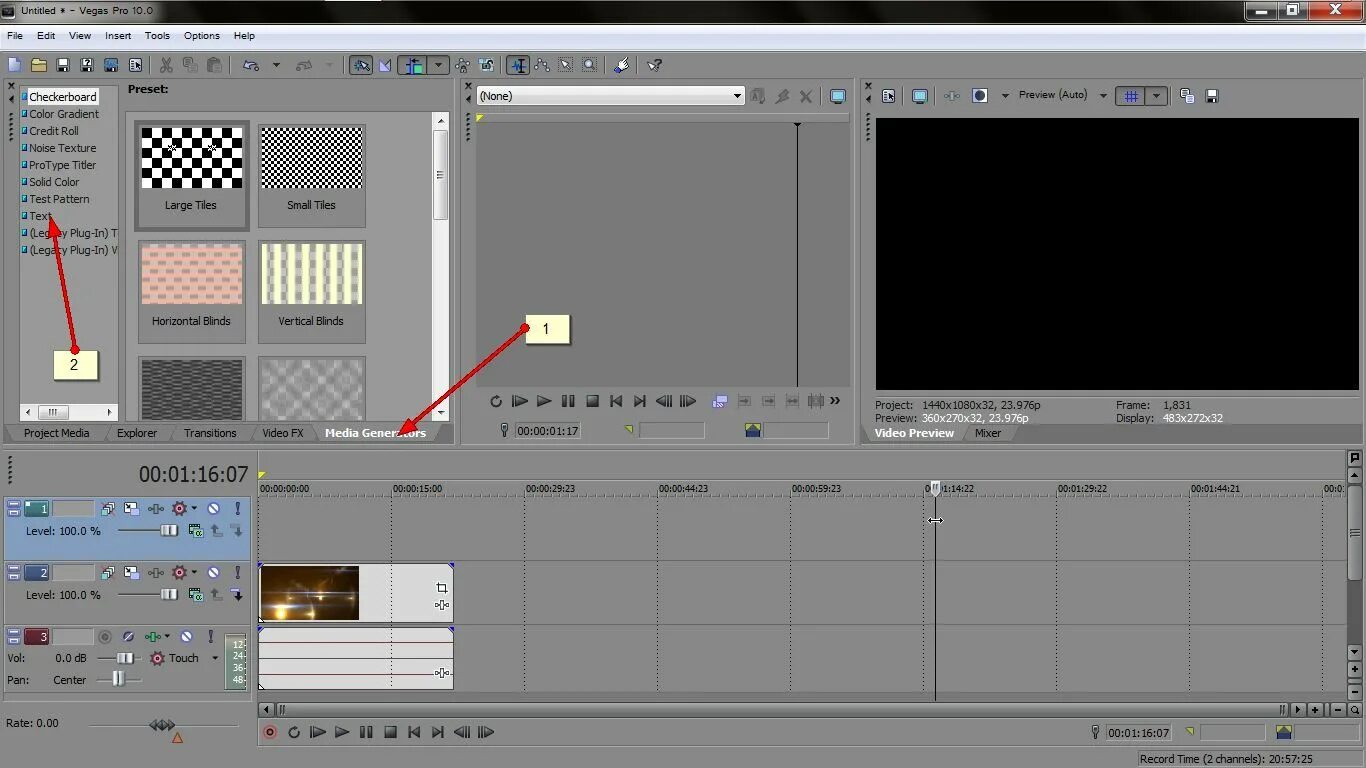Viewport: 1366px width, 768px height.
Task: Click the What's This help icon
Action: tap(655, 65)
